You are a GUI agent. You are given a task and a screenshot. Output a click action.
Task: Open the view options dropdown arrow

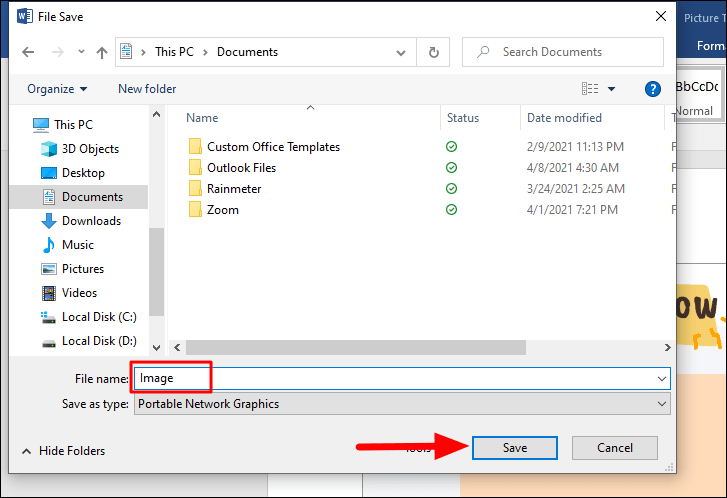click(x=612, y=89)
